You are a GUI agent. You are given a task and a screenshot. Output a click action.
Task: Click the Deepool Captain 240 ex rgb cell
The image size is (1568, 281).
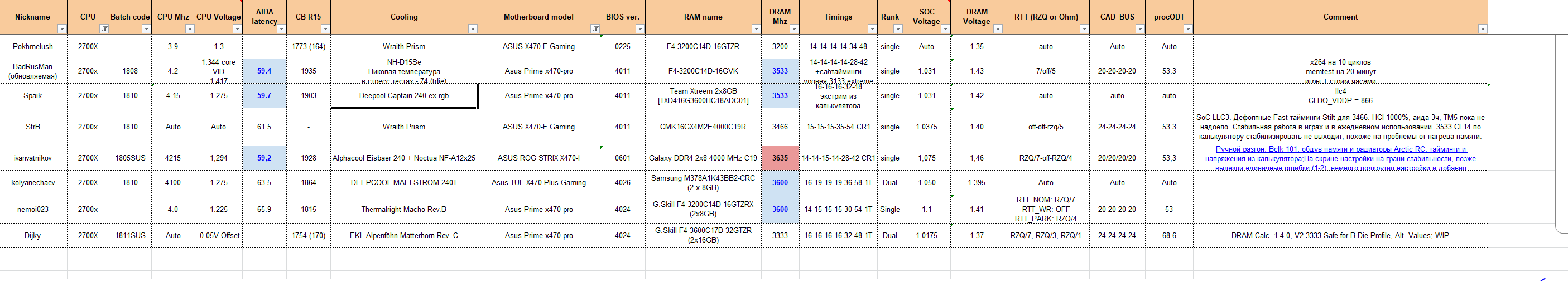[x=403, y=95]
